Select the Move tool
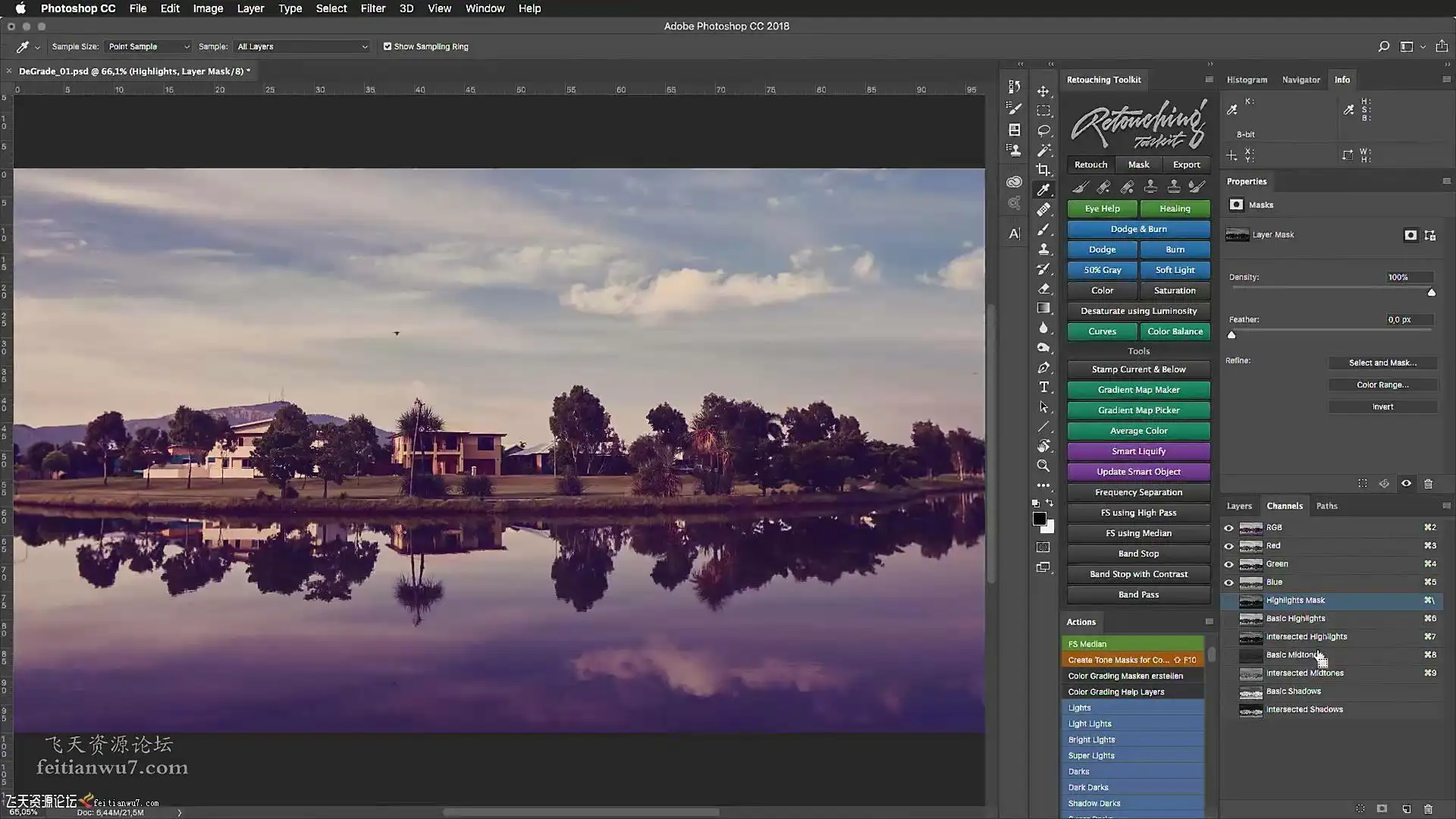This screenshot has width=1456, height=819. coord(1043,91)
